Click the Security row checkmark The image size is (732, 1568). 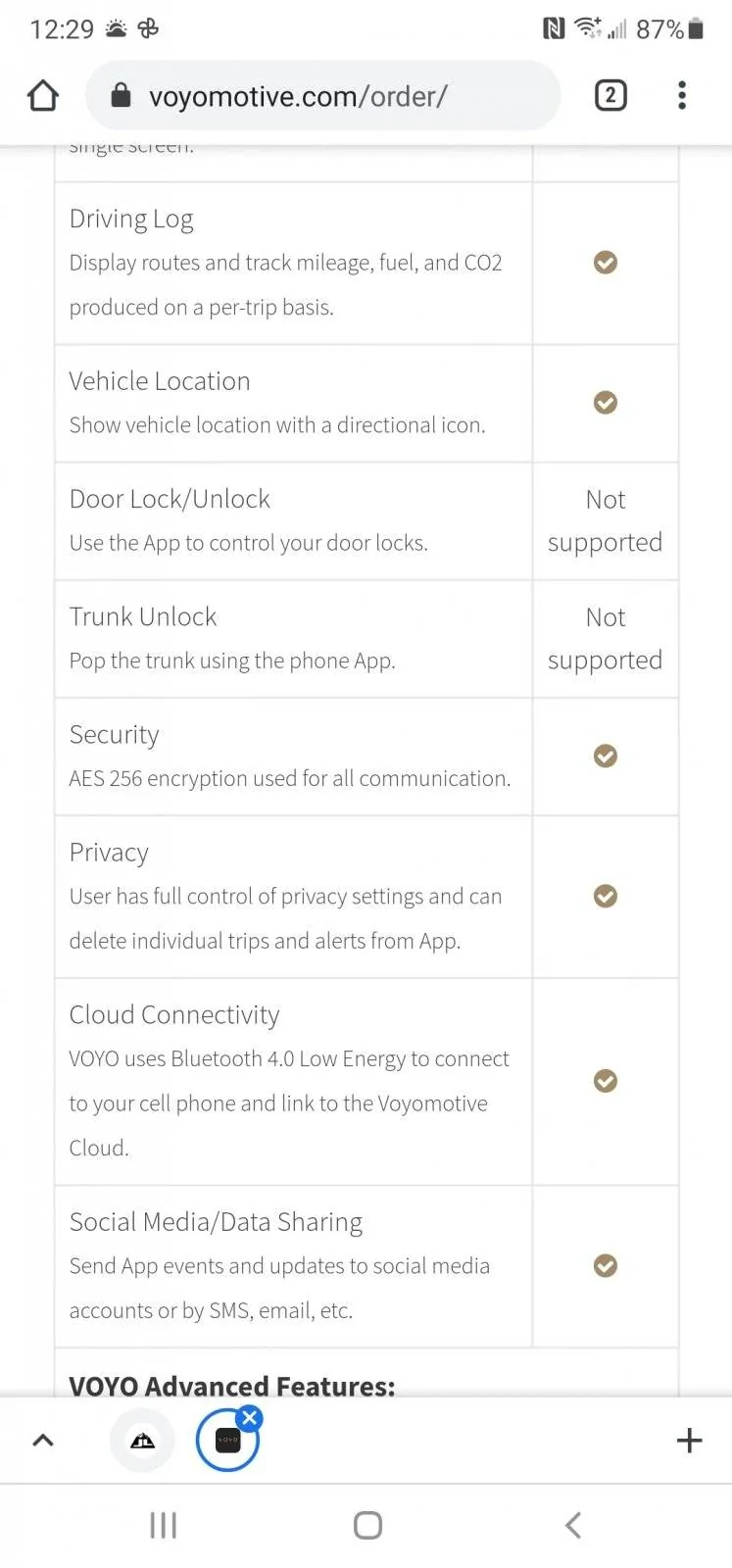pyautogui.click(x=606, y=756)
